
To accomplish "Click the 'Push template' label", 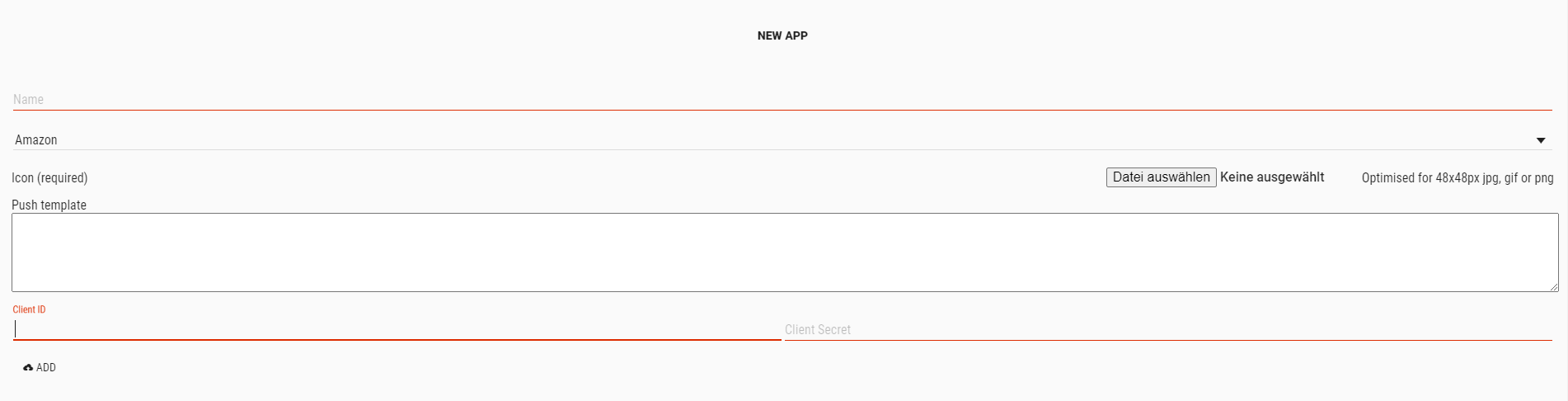I will coord(49,205).
